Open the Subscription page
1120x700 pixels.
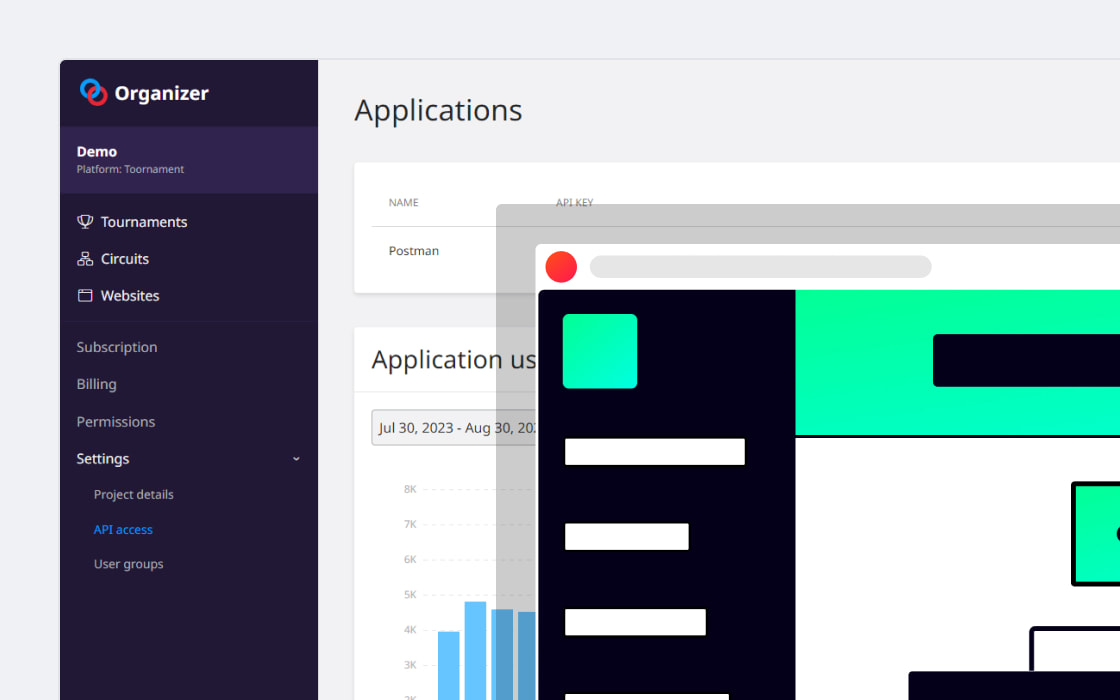coord(117,347)
